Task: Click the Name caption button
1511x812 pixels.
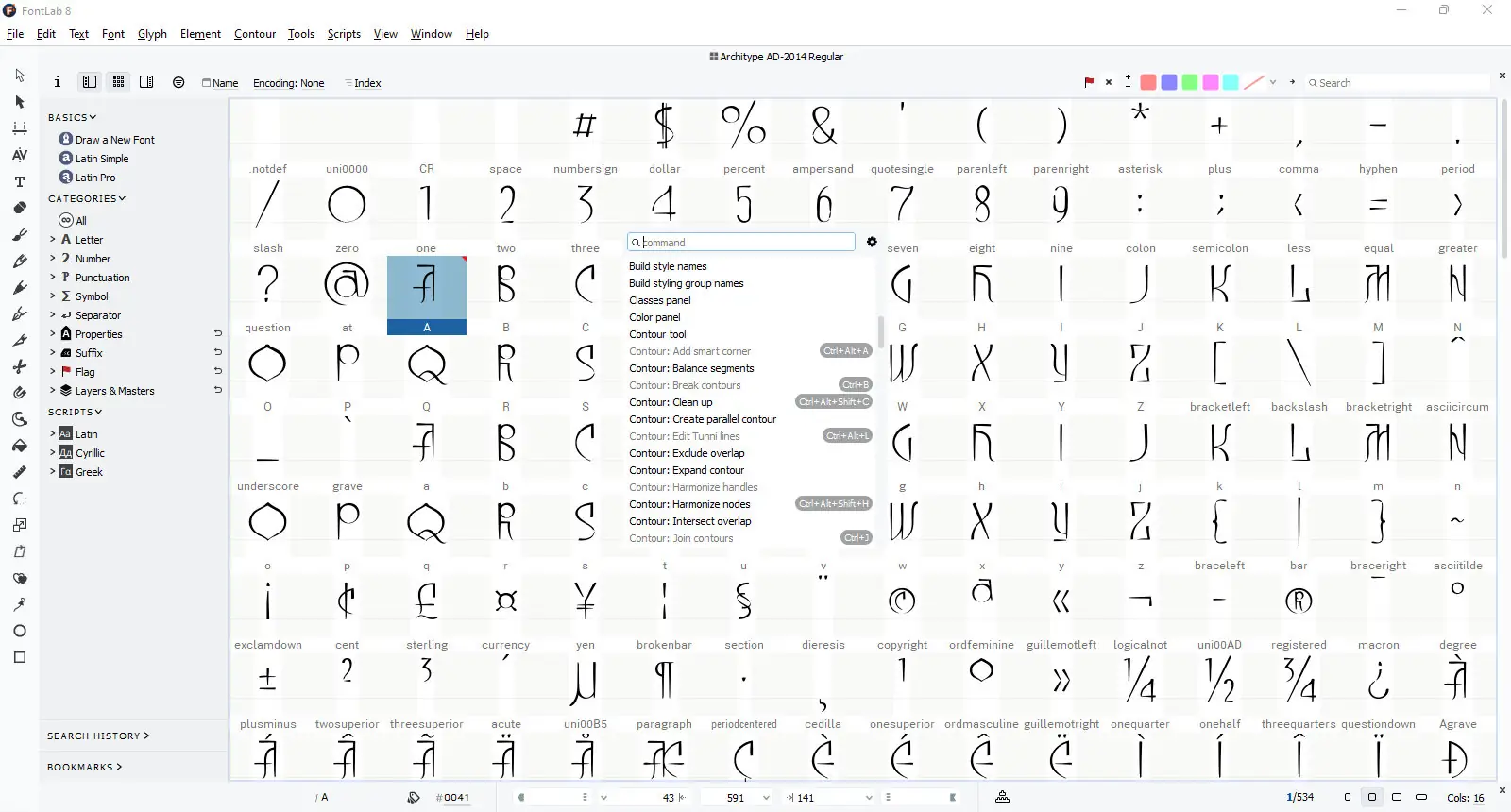Action: 220,82
